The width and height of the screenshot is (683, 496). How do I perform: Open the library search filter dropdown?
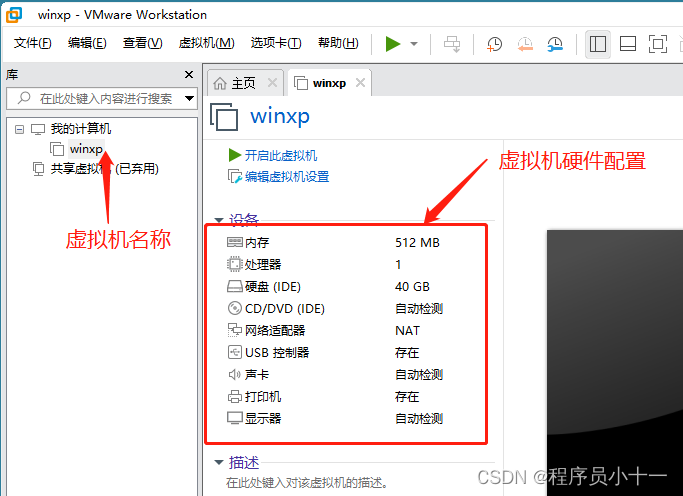[189, 98]
